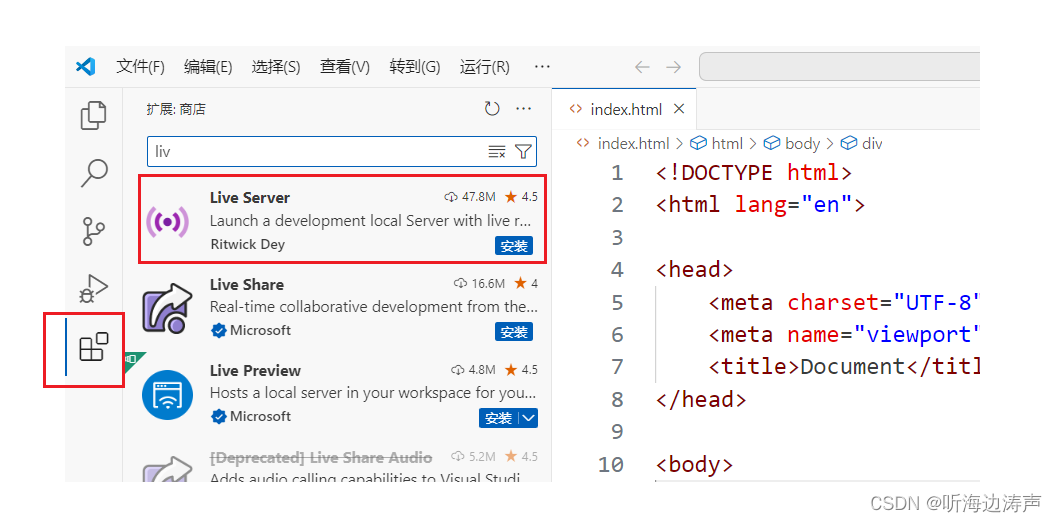Viewport: 1057px width, 522px height.
Task: Click the 扩展: 商店 panel title
Action: tap(176, 109)
